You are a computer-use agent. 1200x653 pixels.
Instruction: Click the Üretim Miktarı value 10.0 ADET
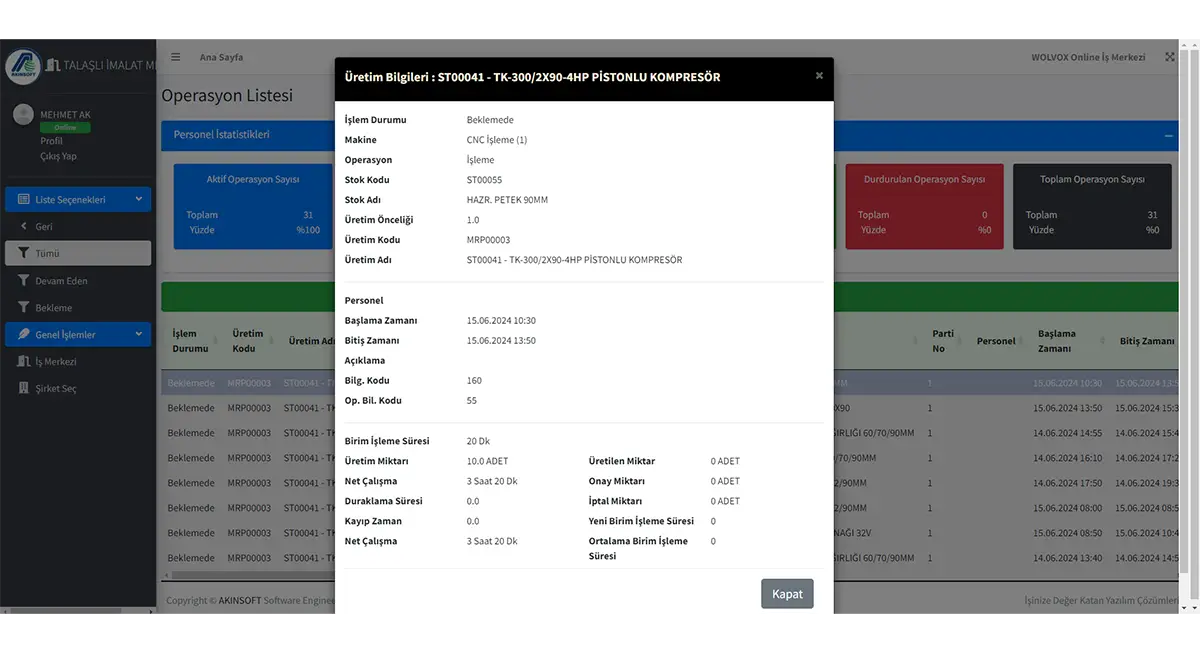pos(487,461)
